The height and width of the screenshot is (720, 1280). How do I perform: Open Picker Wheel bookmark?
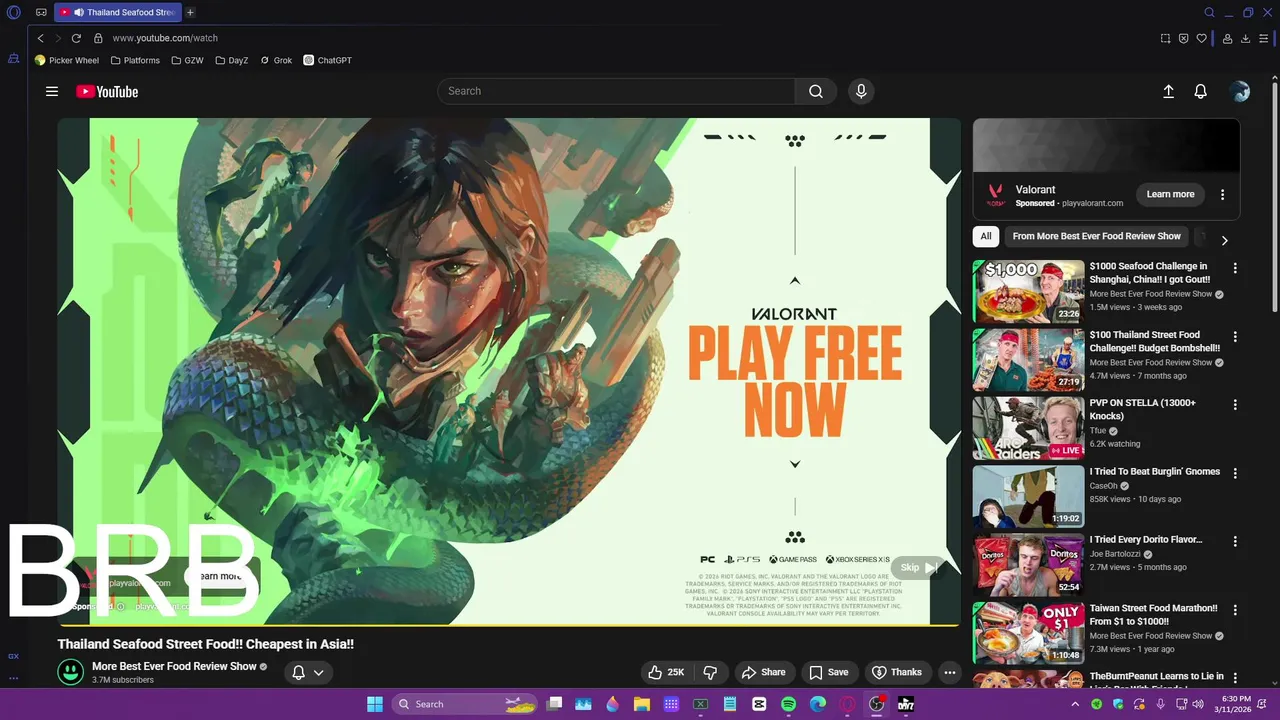coord(67,60)
